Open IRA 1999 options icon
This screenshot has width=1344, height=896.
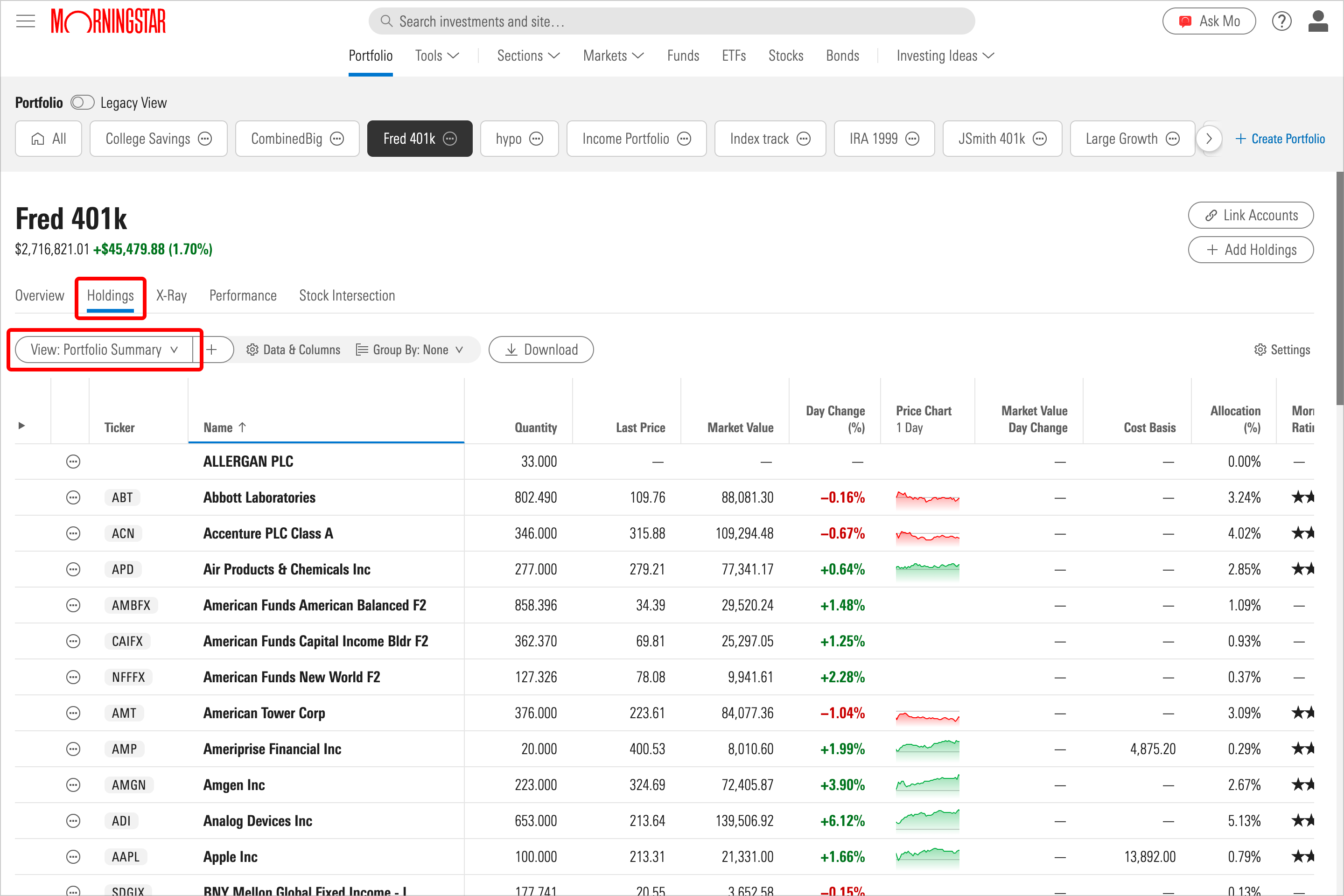point(913,139)
